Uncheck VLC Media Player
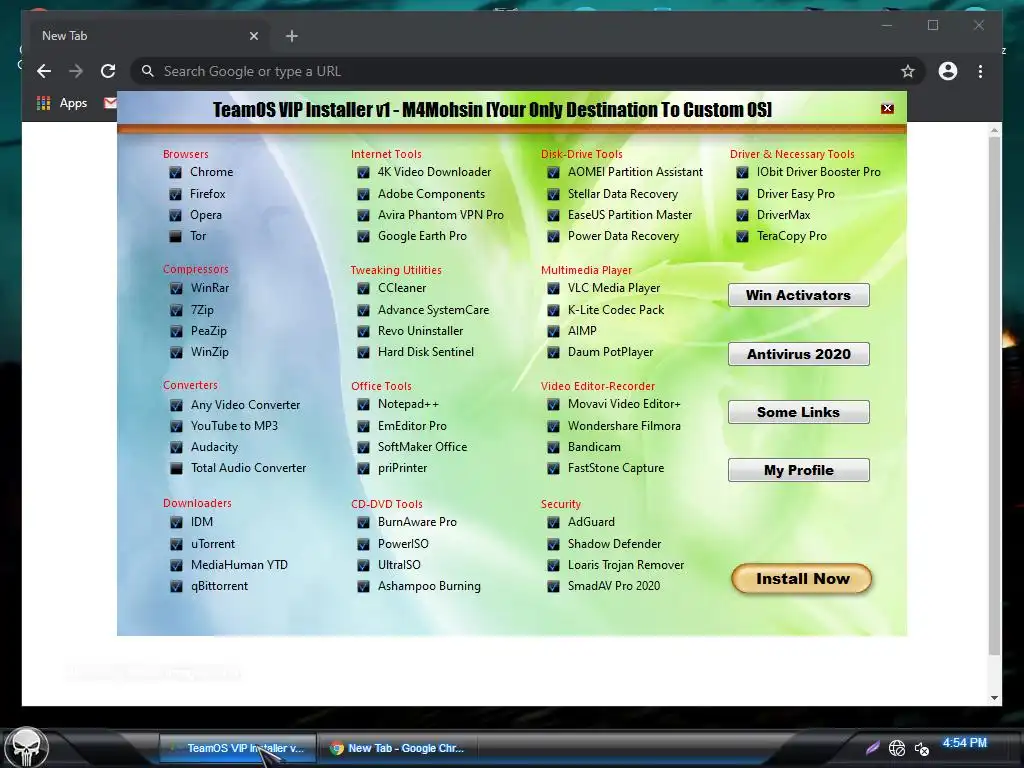This screenshot has height=768, width=1024. 553,288
